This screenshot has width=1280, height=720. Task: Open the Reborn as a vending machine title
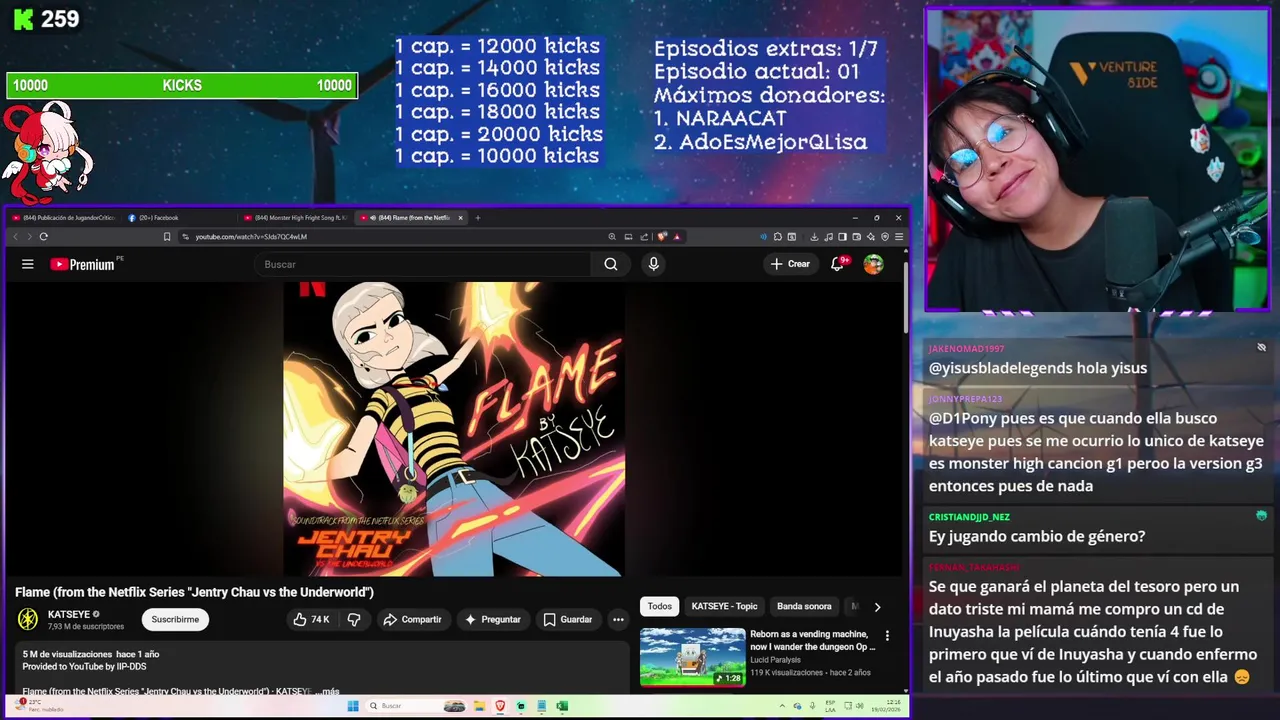[812, 640]
